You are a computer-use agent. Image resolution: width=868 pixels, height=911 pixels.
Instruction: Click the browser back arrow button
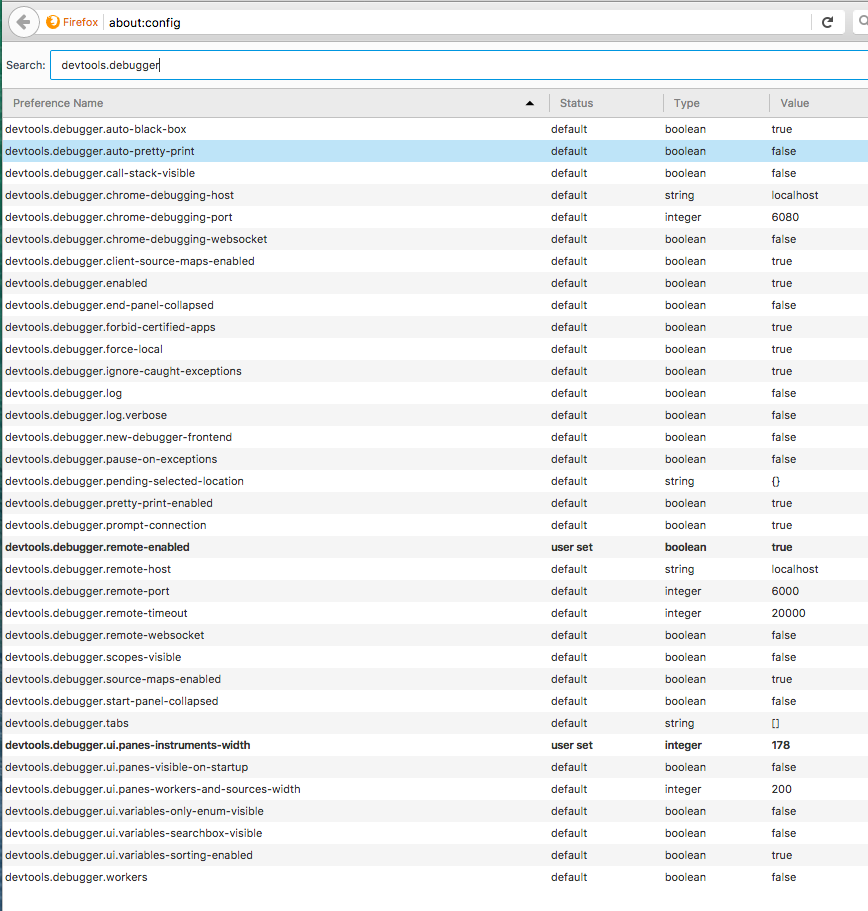(x=23, y=23)
